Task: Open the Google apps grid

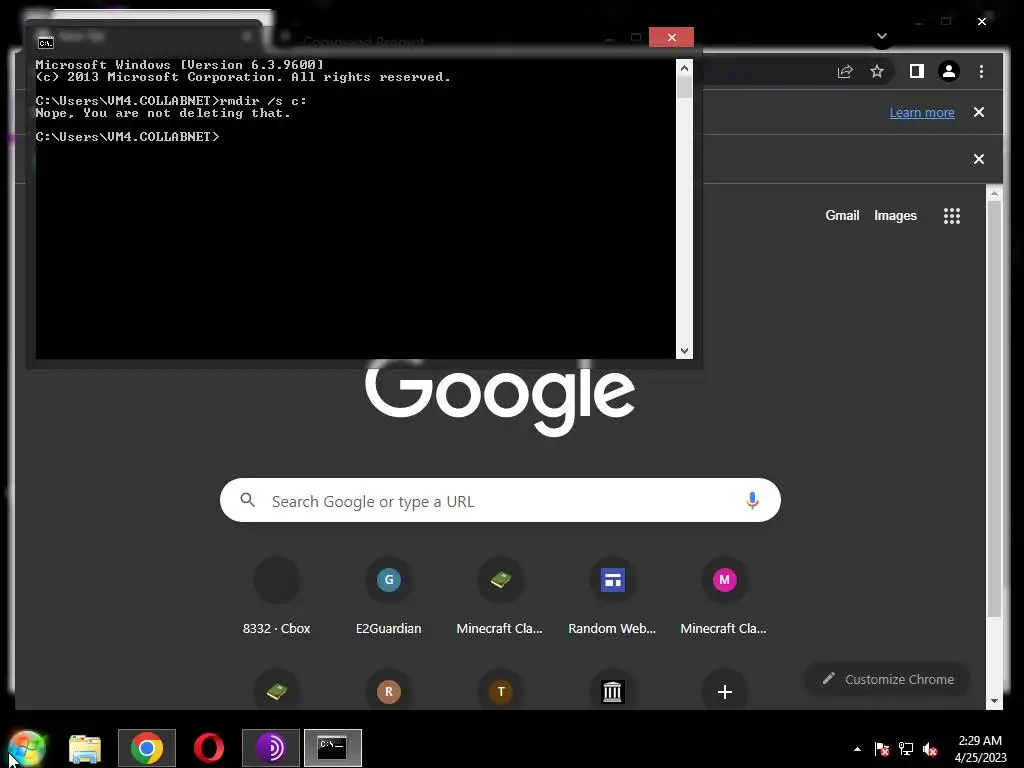Action: coord(952,216)
